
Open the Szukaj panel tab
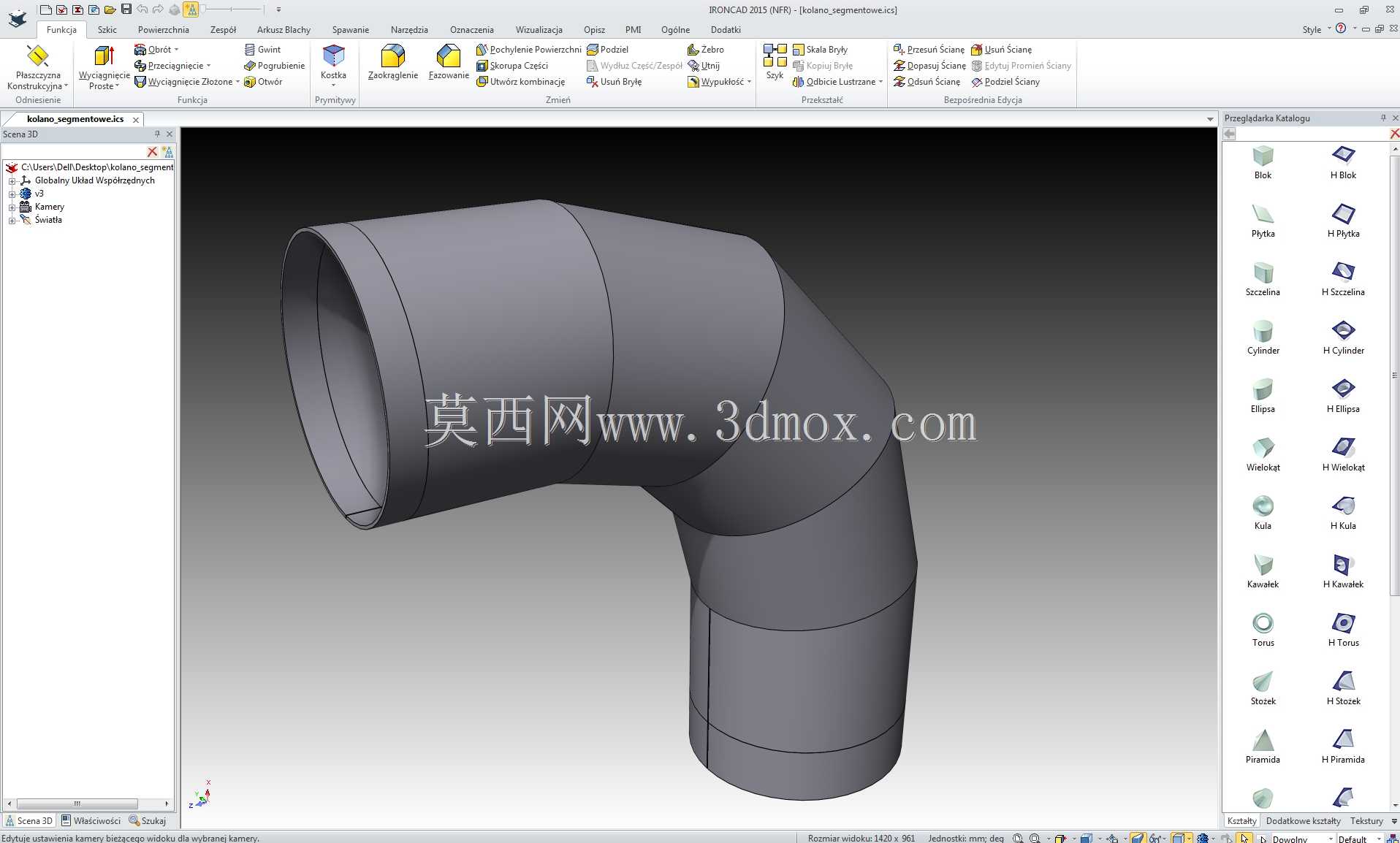pyautogui.click(x=148, y=820)
